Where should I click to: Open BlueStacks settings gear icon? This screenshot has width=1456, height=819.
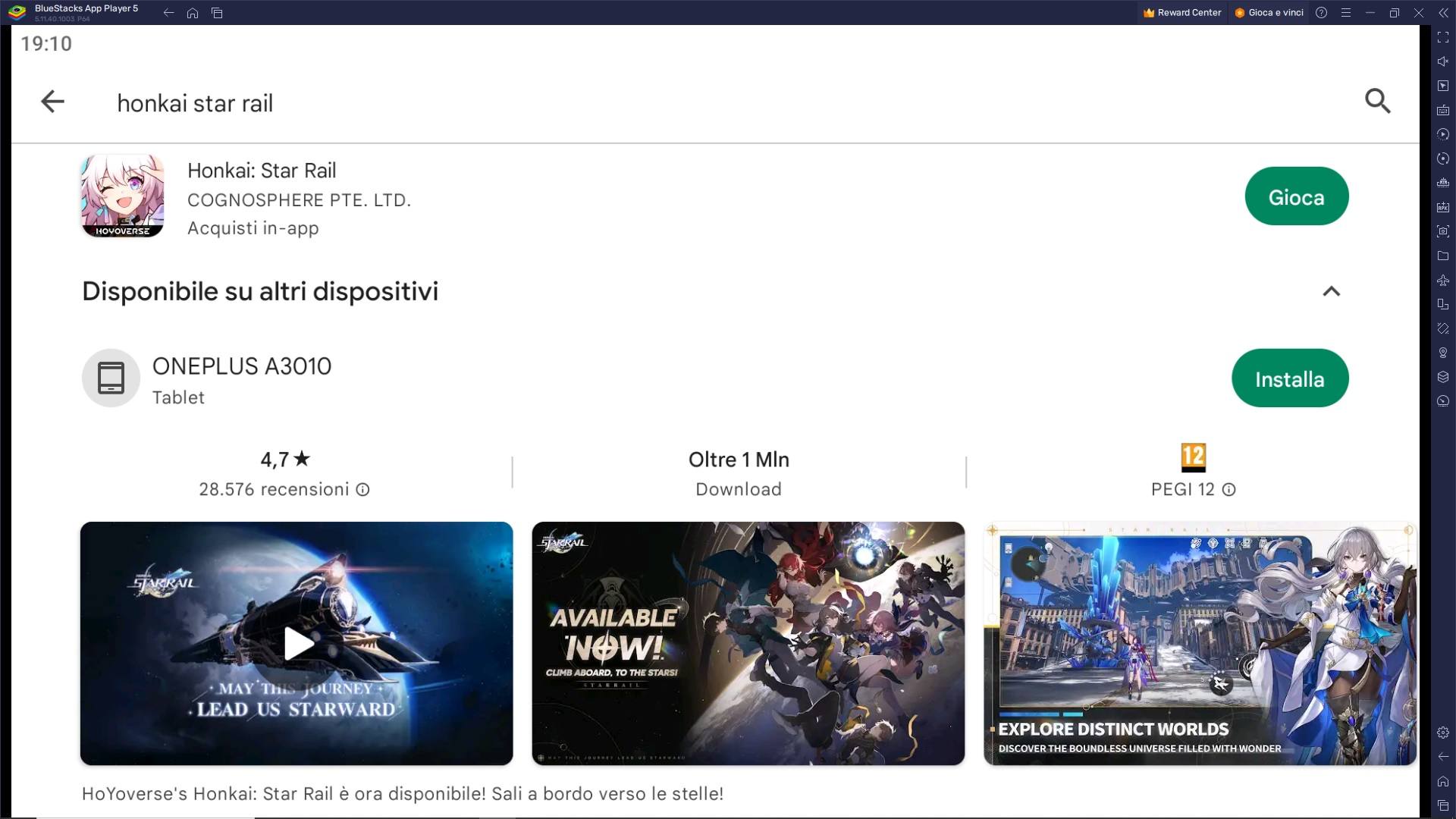(1443, 733)
